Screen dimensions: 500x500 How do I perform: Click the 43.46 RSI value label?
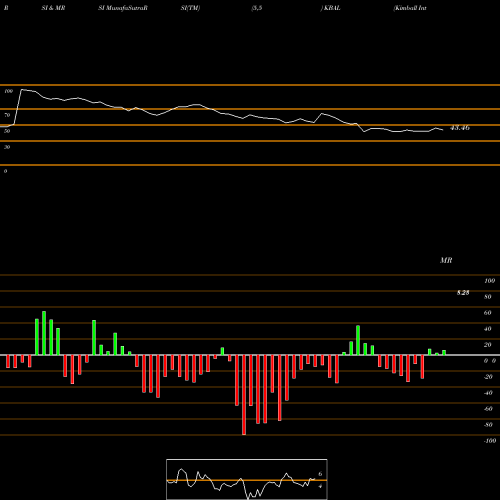pos(460,128)
